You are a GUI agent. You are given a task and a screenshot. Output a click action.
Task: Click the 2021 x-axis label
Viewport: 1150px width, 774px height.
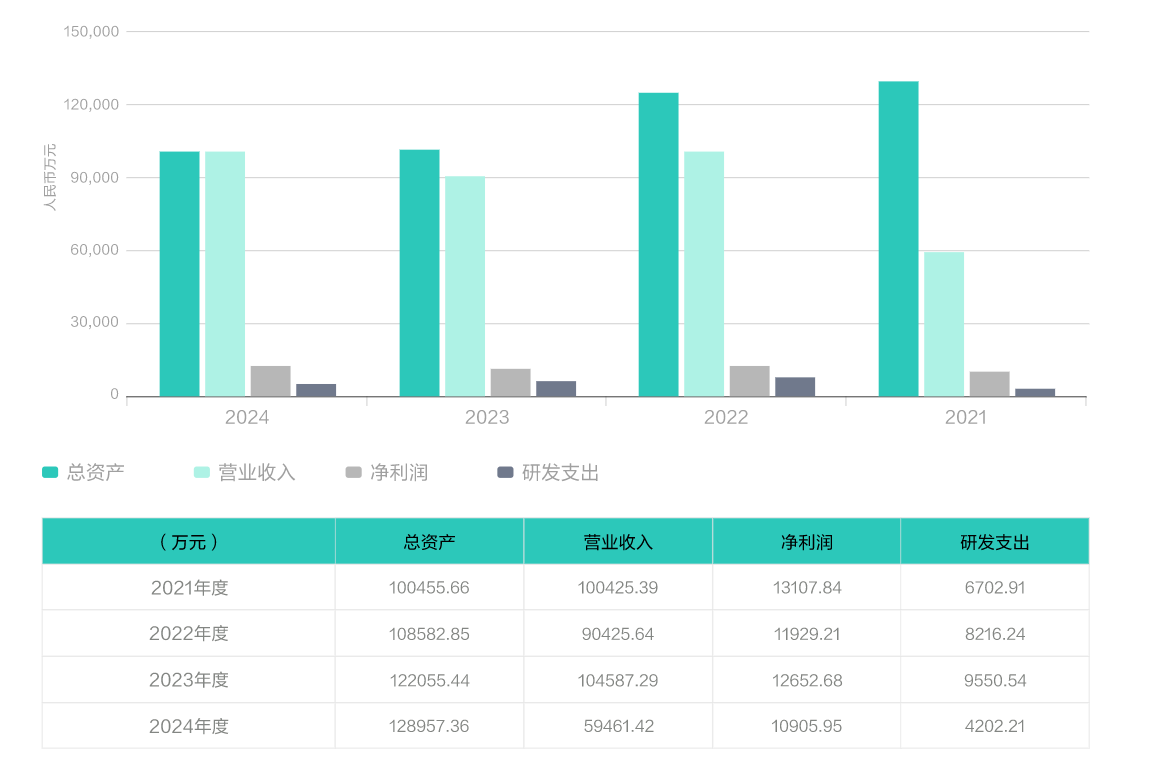coord(965,417)
